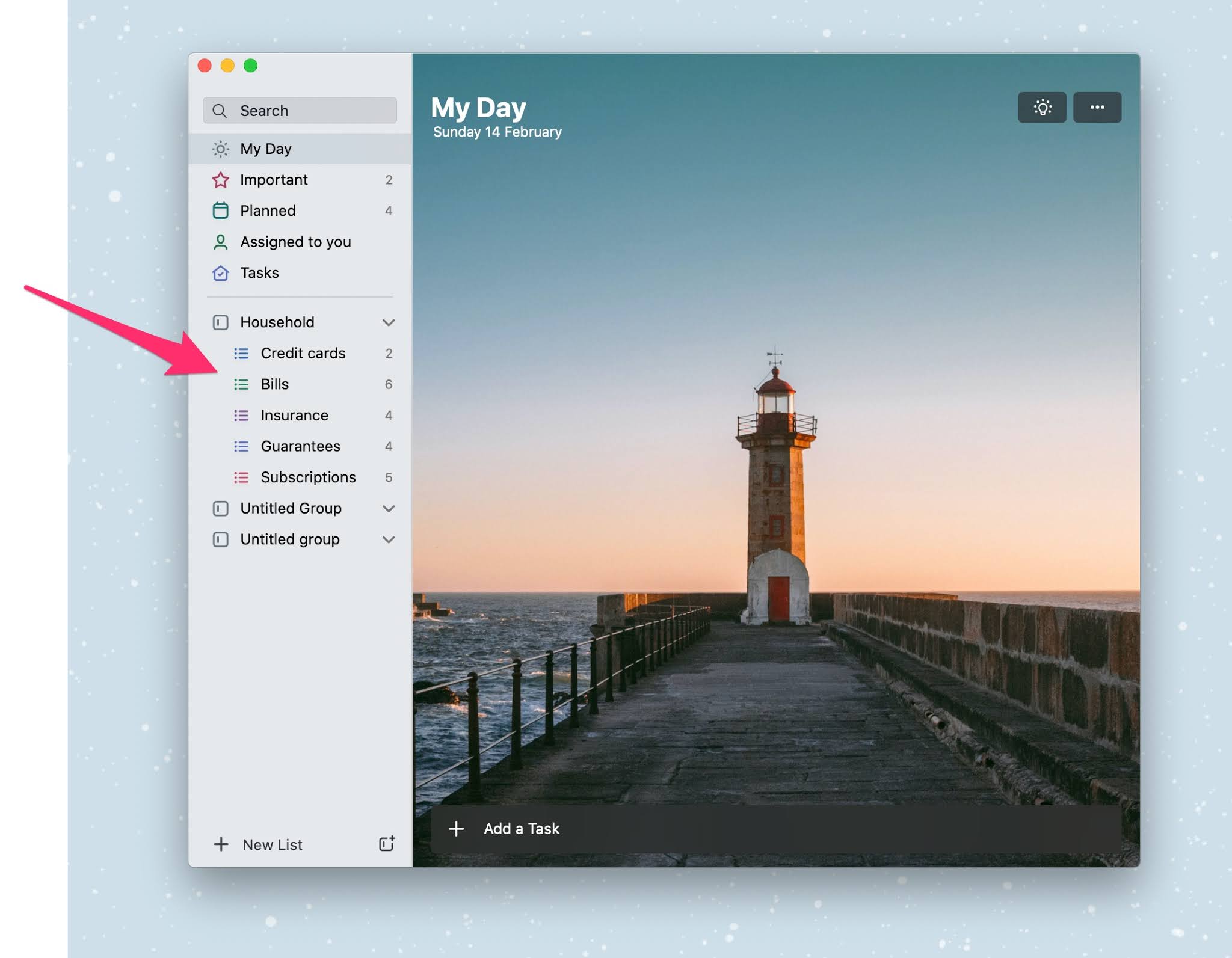Toggle the Untitled Group chevron
This screenshot has height=958, width=1232.
(389, 509)
